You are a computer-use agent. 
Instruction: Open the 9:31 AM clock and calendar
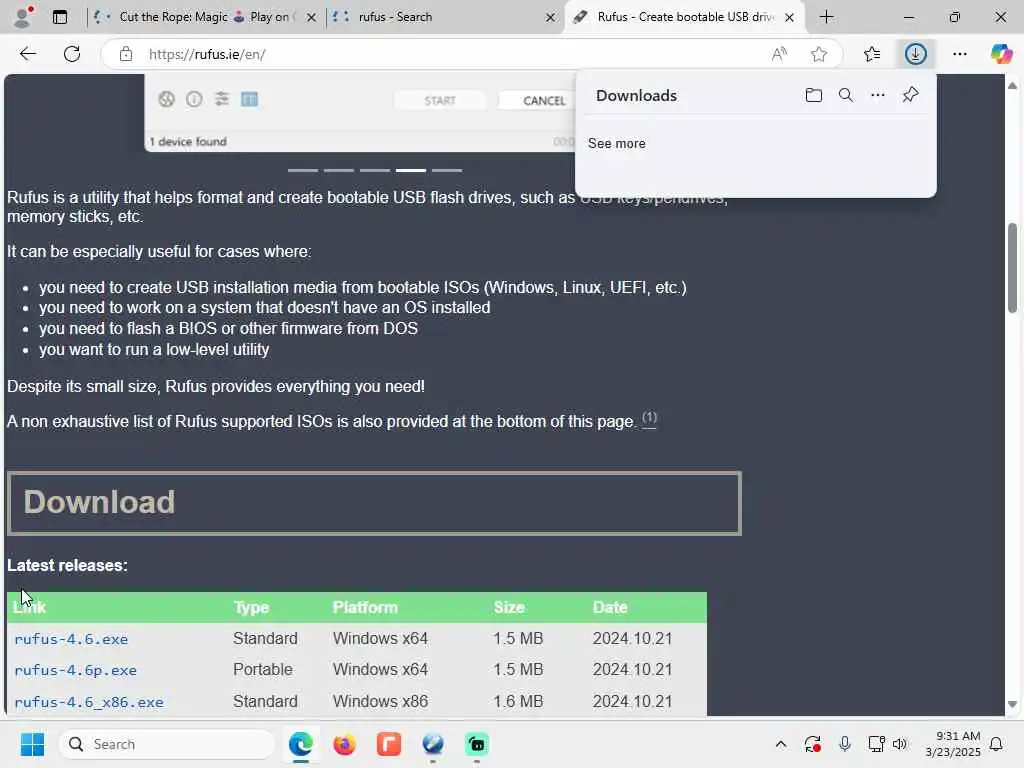(953, 744)
